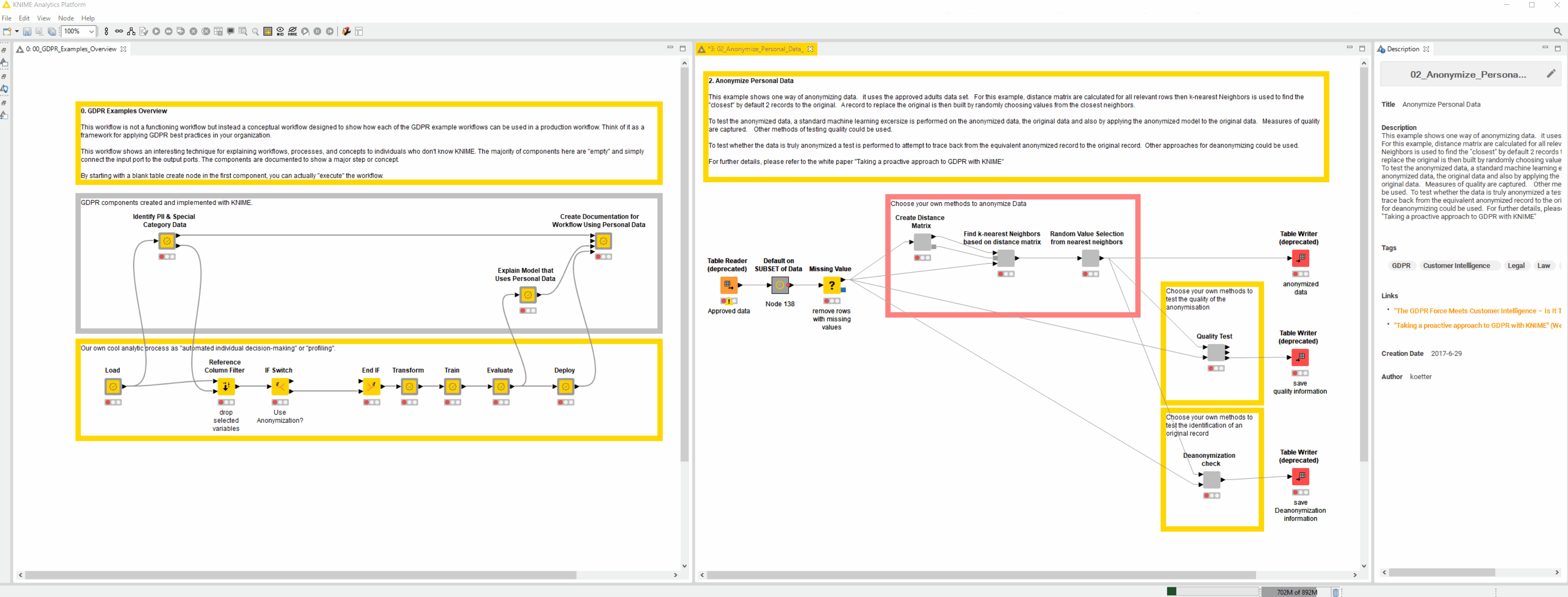Run garbage collector trash icon
1568x597 pixels.
click(x=1336, y=592)
